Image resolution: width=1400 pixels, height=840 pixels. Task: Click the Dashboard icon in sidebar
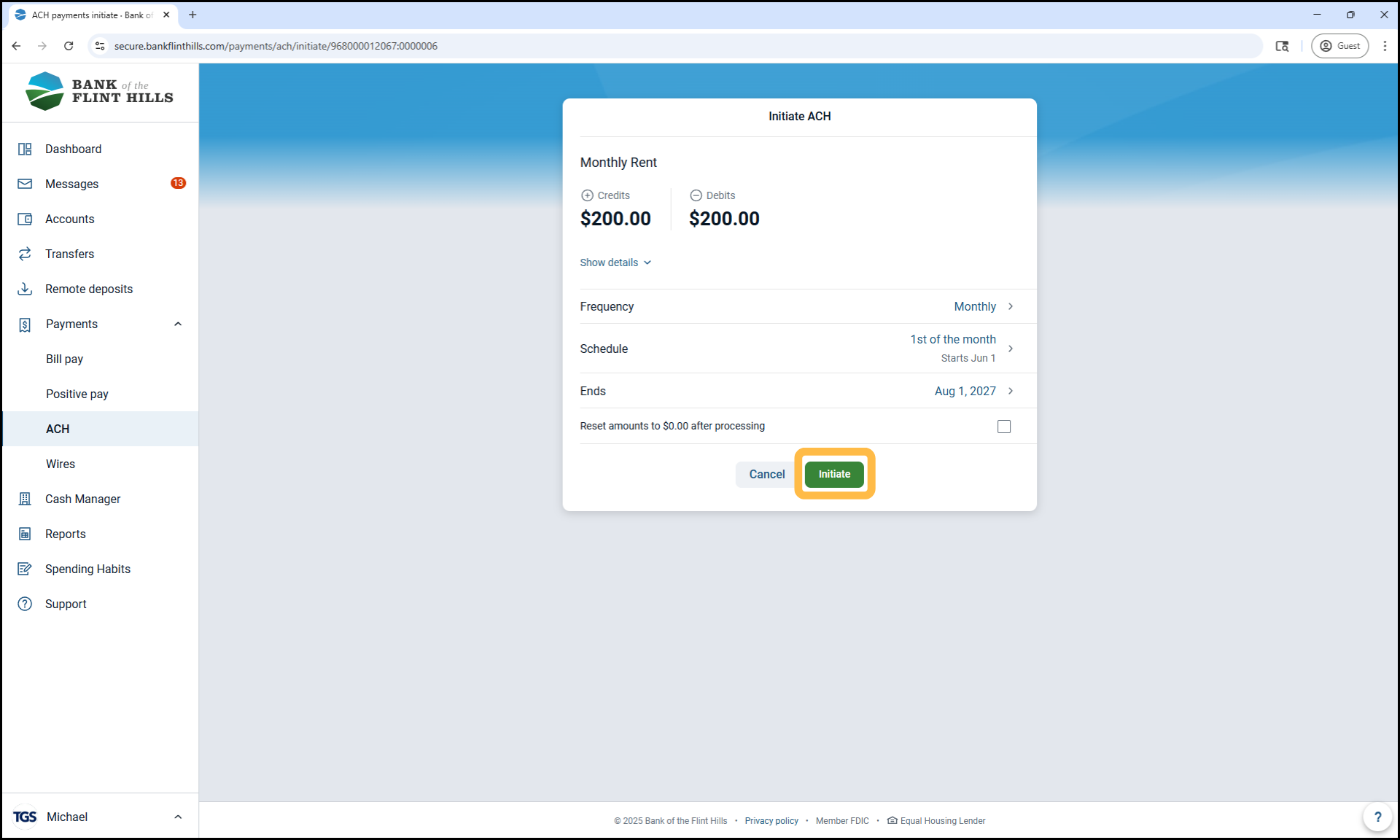coord(25,149)
